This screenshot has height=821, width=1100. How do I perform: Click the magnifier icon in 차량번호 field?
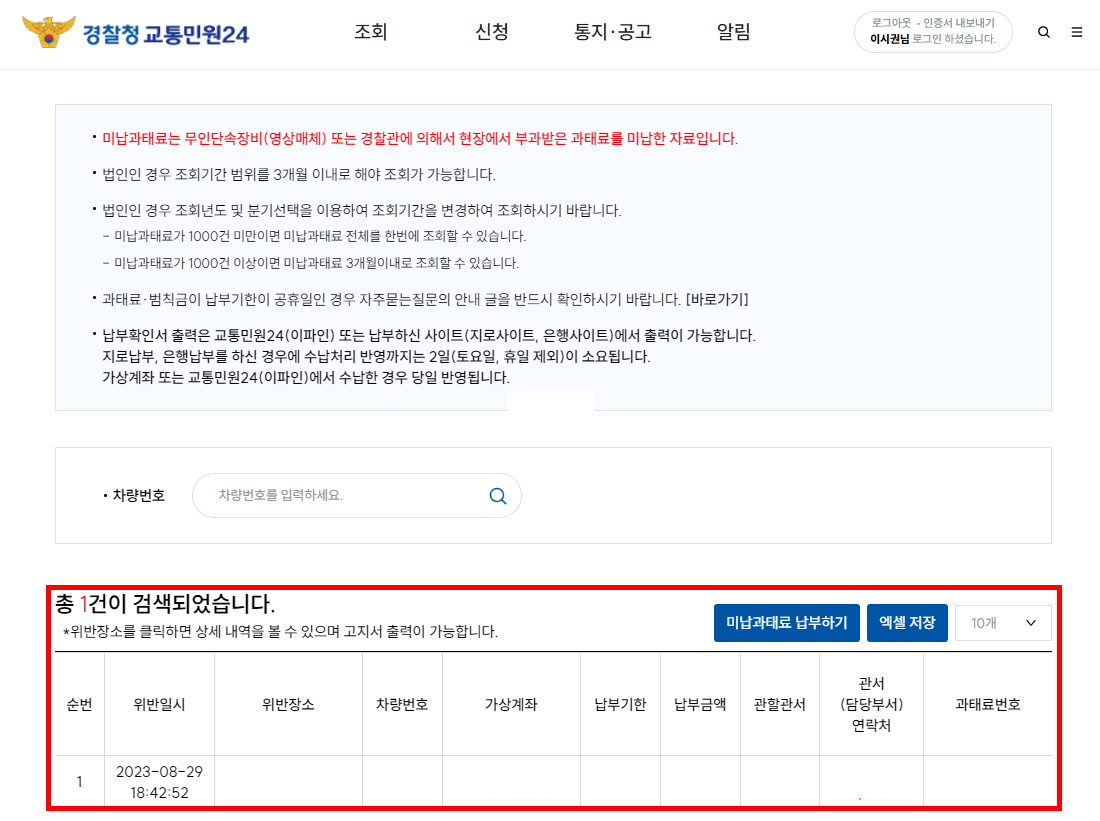click(497, 496)
